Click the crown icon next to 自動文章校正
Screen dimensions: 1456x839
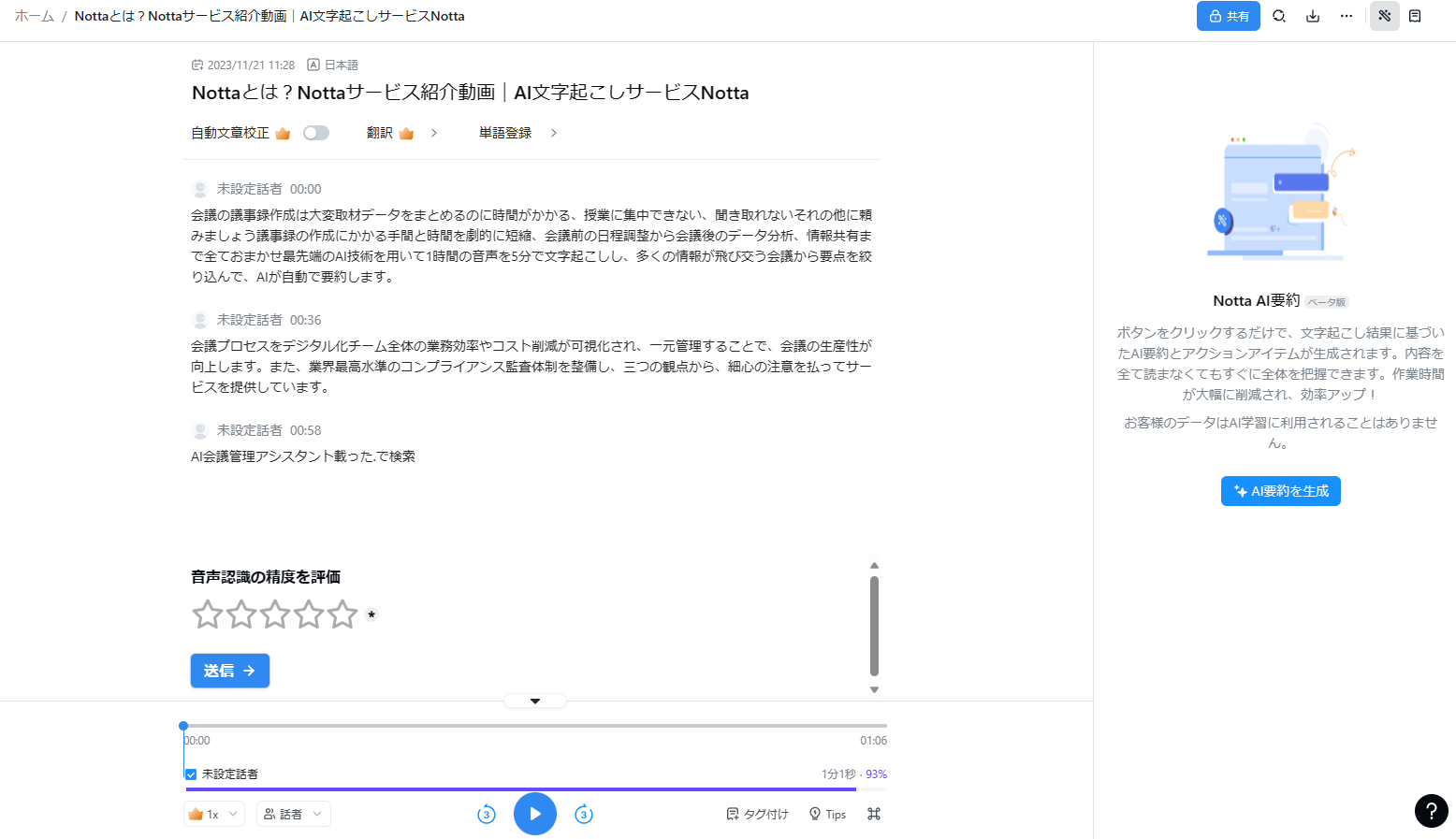click(x=283, y=133)
